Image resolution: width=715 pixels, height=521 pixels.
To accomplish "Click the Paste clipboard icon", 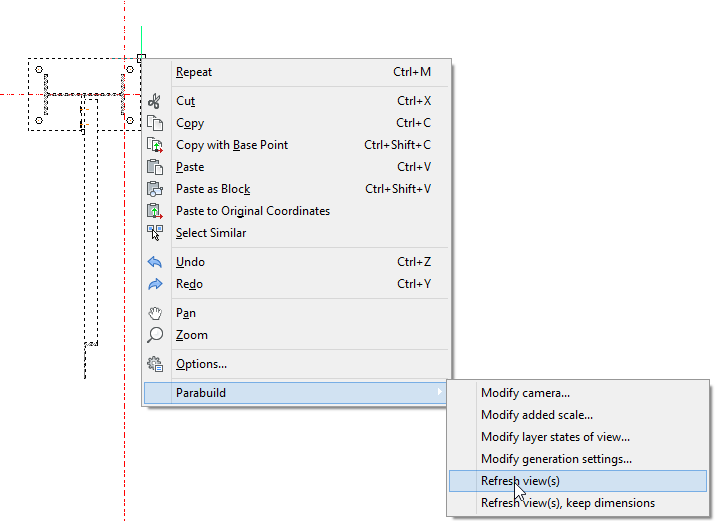I will [155, 167].
